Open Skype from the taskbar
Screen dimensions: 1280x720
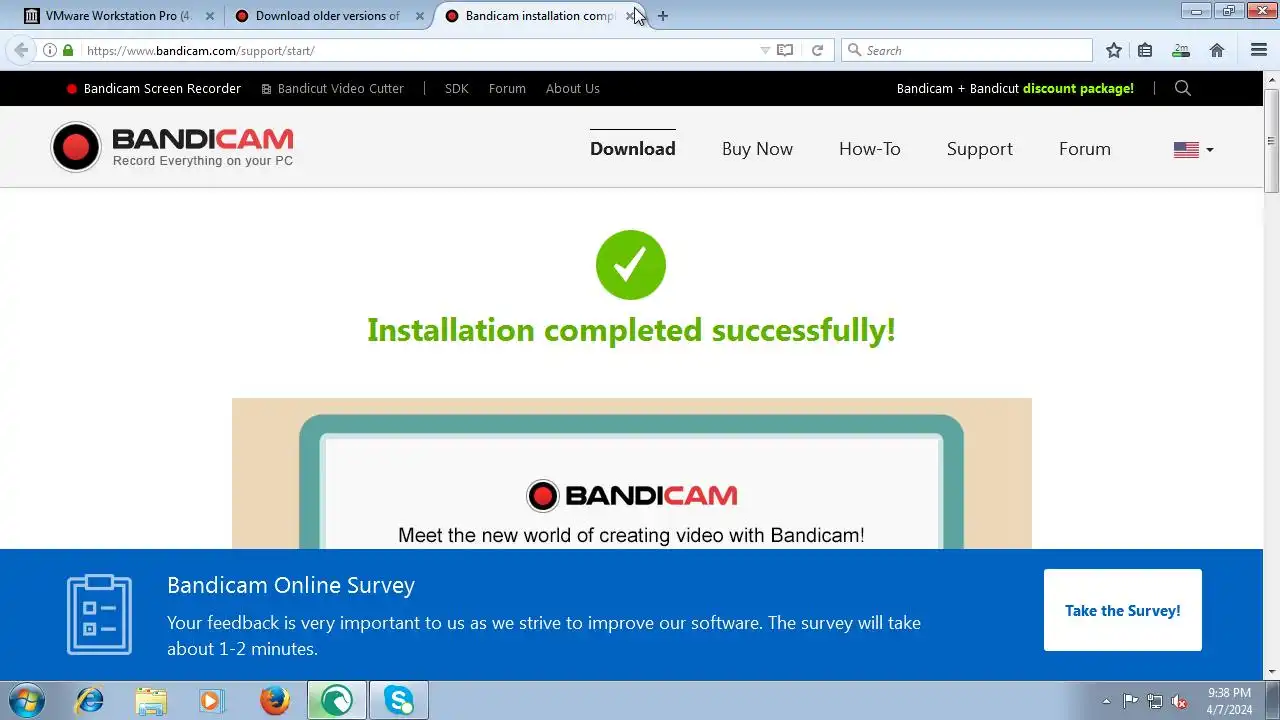coord(399,700)
